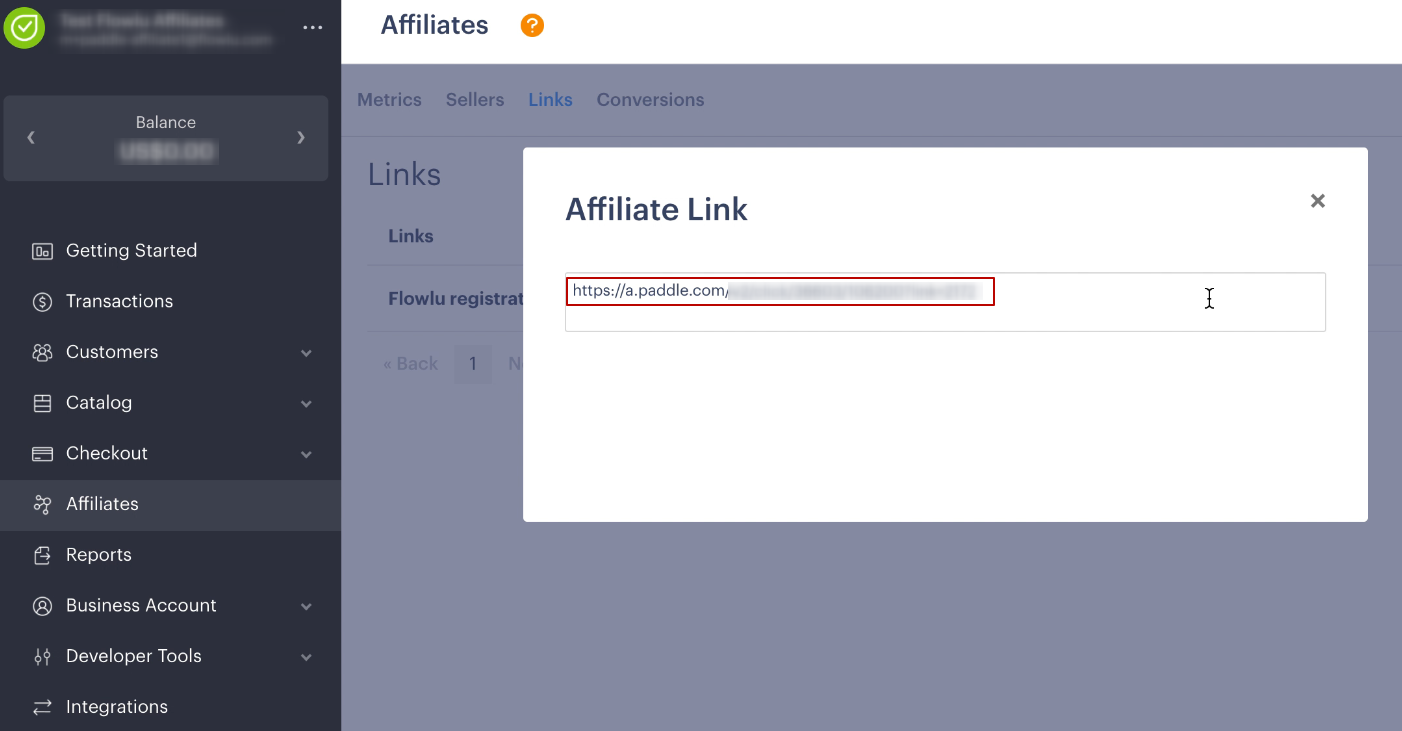Open Customers in the sidebar
Screen dimensions: 1402x731
(170, 352)
